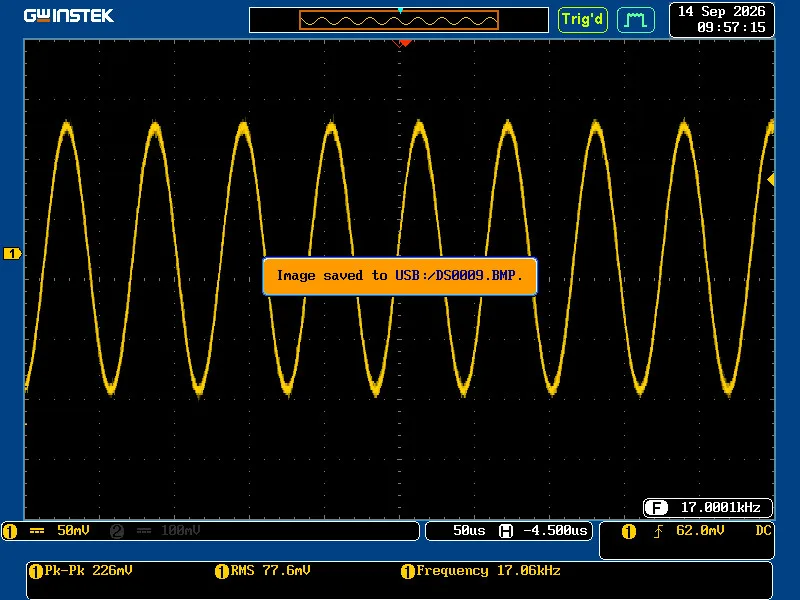Image resolution: width=800 pixels, height=600 pixels.
Task: Click the trigger level arrow on right edge
Action: coord(771,179)
